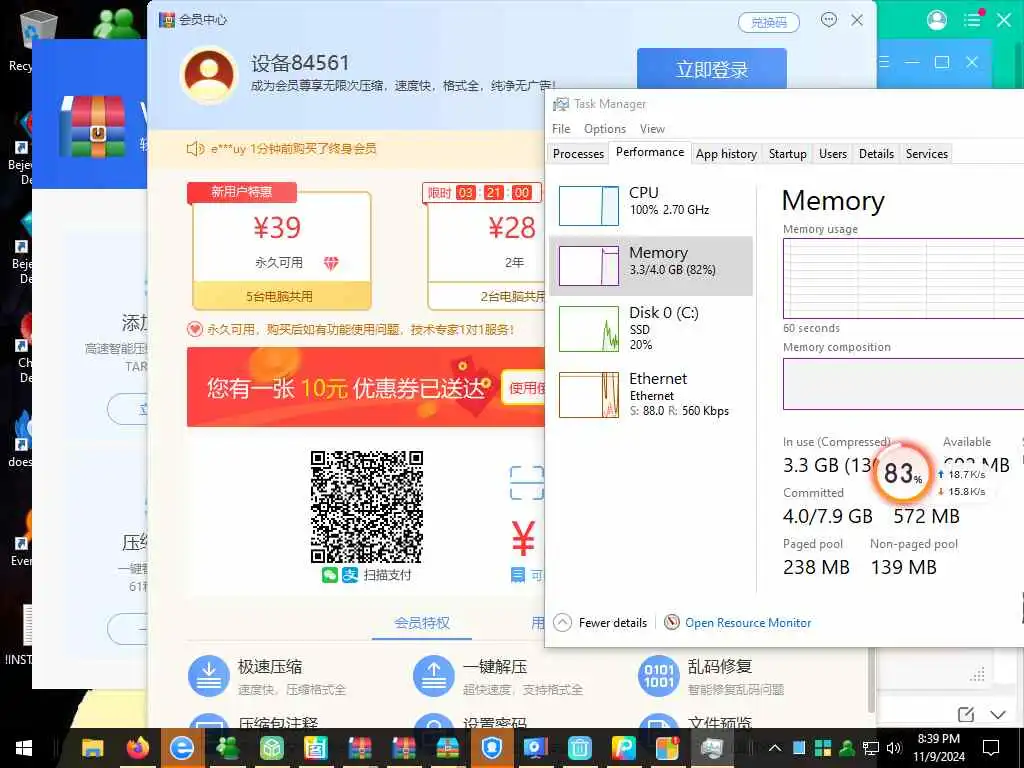Viewport: 1024px width, 768px height.
Task: Switch to Services tab
Action: pos(926,153)
